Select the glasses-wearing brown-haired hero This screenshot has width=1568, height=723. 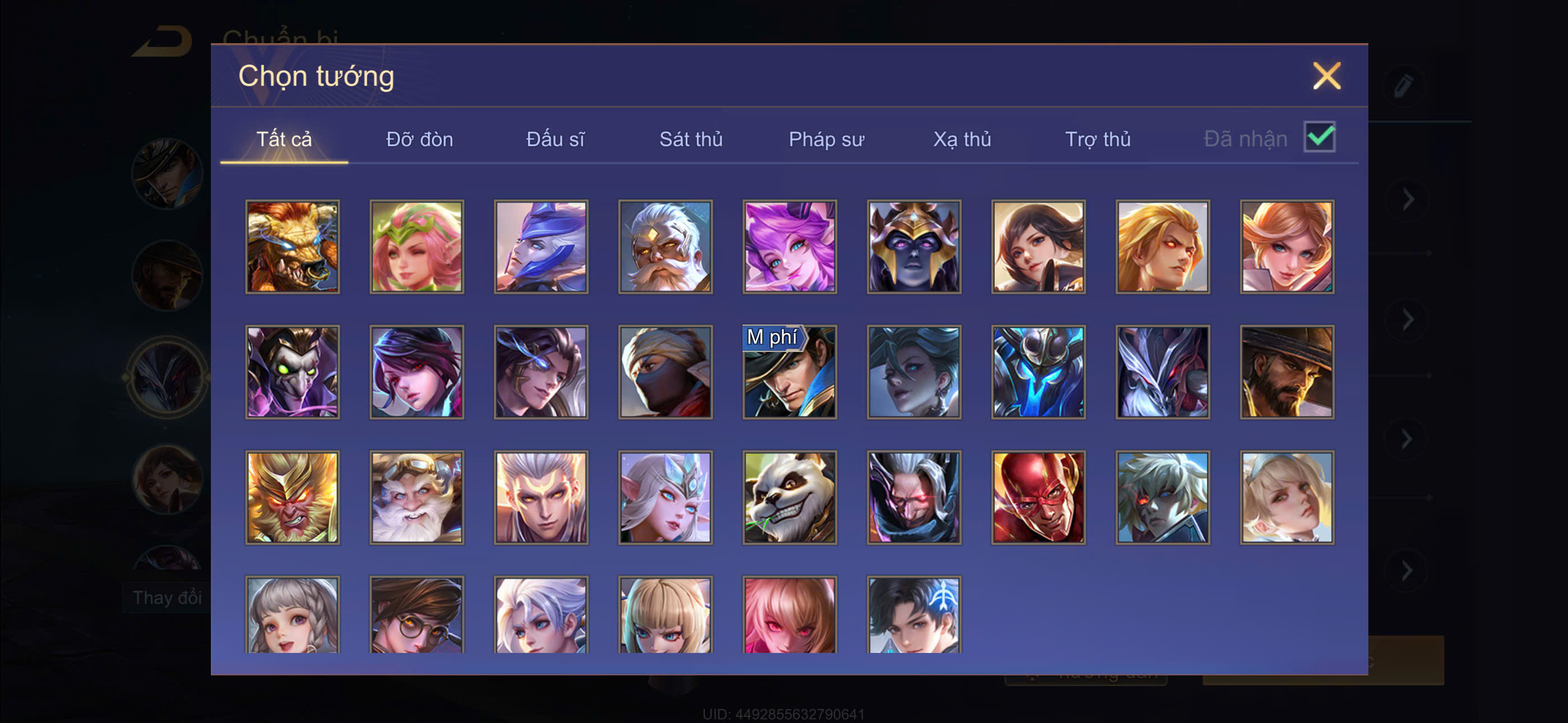point(416,615)
